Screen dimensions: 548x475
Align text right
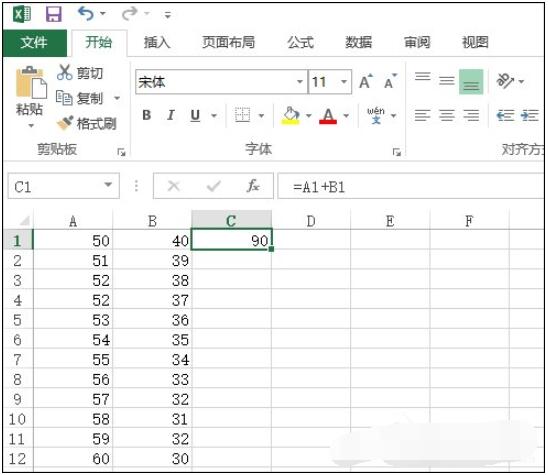471,115
